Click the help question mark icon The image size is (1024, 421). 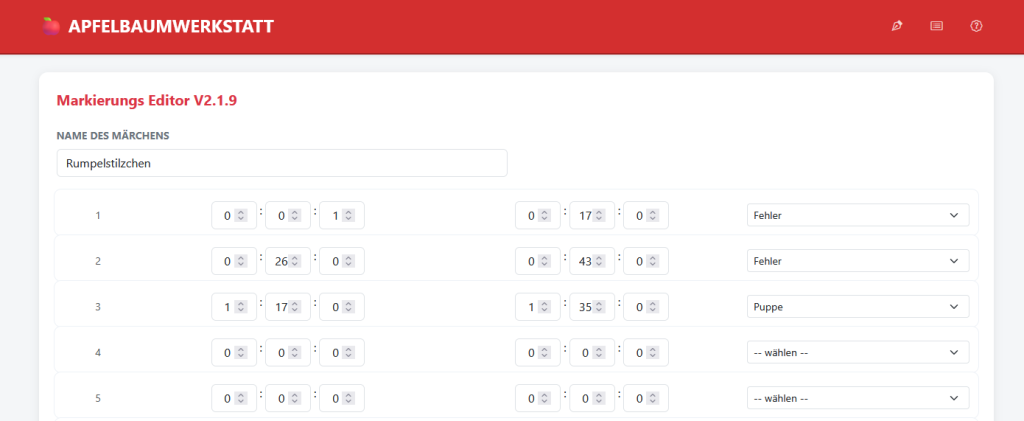click(976, 26)
